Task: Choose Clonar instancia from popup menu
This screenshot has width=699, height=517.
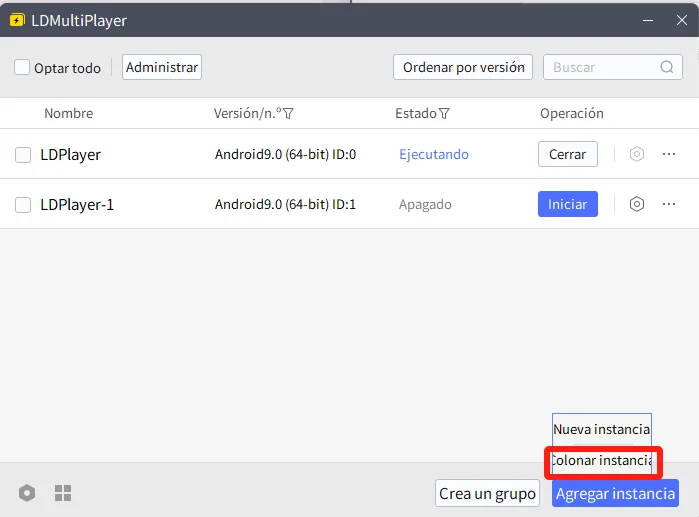Action: click(602, 460)
